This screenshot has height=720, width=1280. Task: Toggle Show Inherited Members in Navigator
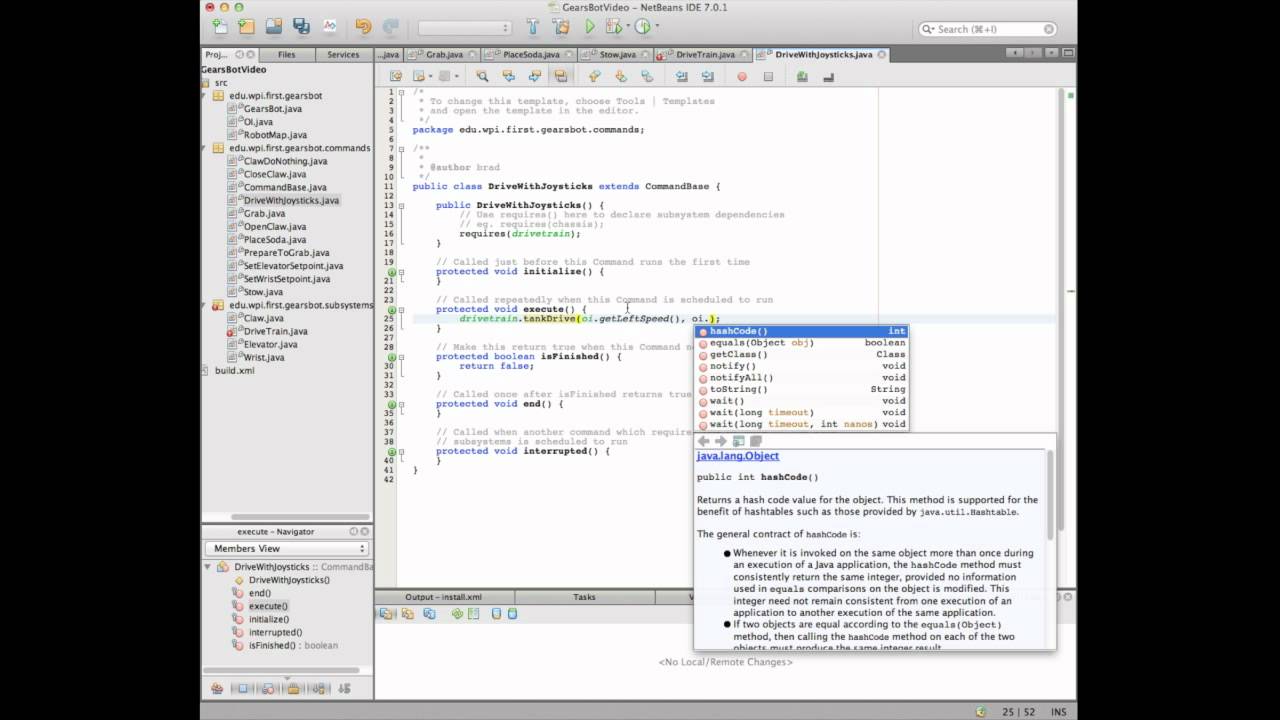click(217, 688)
